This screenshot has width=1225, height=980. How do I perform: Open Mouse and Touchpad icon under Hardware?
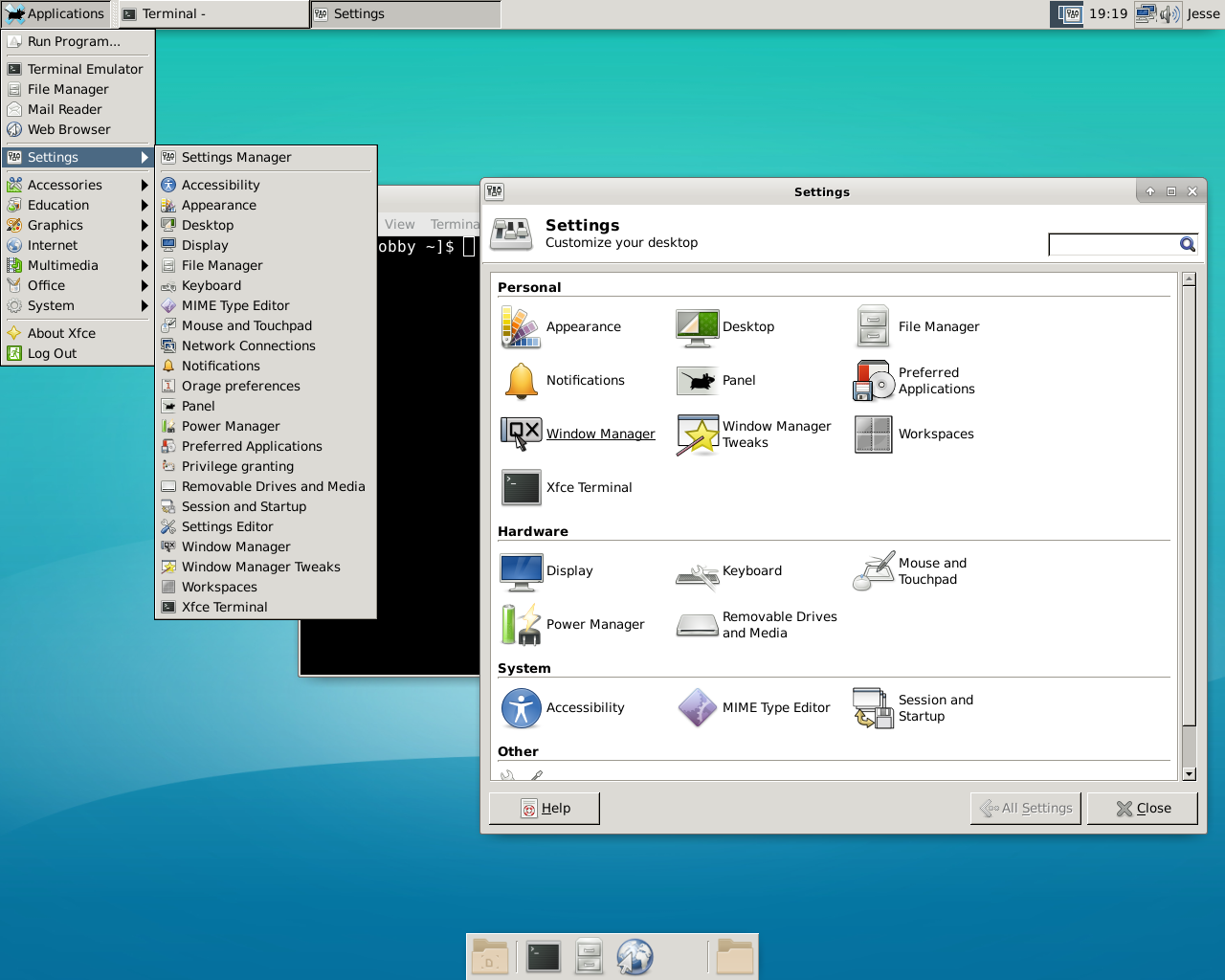(x=873, y=571)
